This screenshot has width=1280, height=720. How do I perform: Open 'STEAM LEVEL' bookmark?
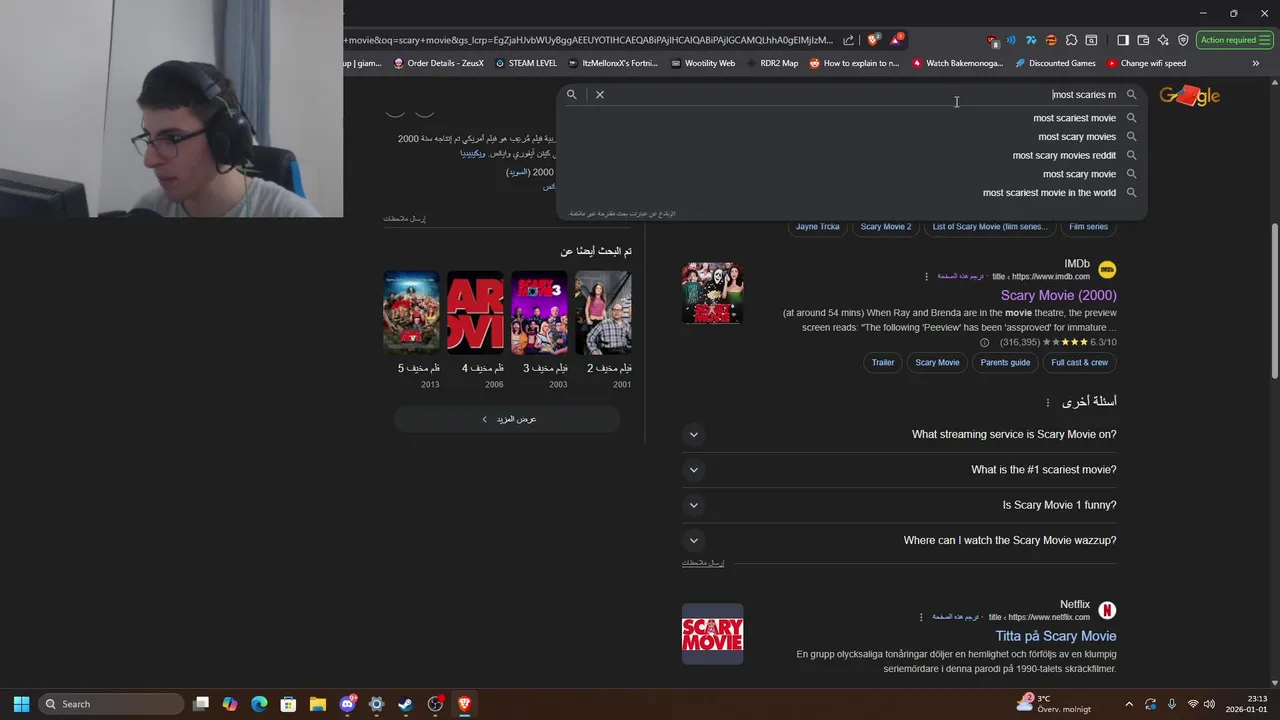(526, 63)
